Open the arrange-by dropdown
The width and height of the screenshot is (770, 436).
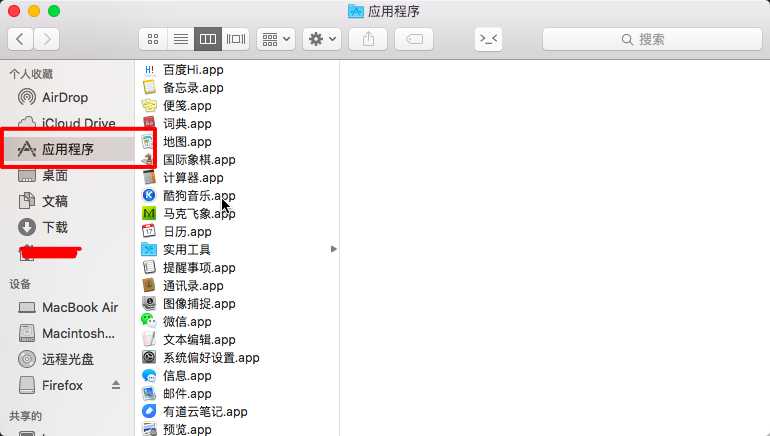(275, 39)
